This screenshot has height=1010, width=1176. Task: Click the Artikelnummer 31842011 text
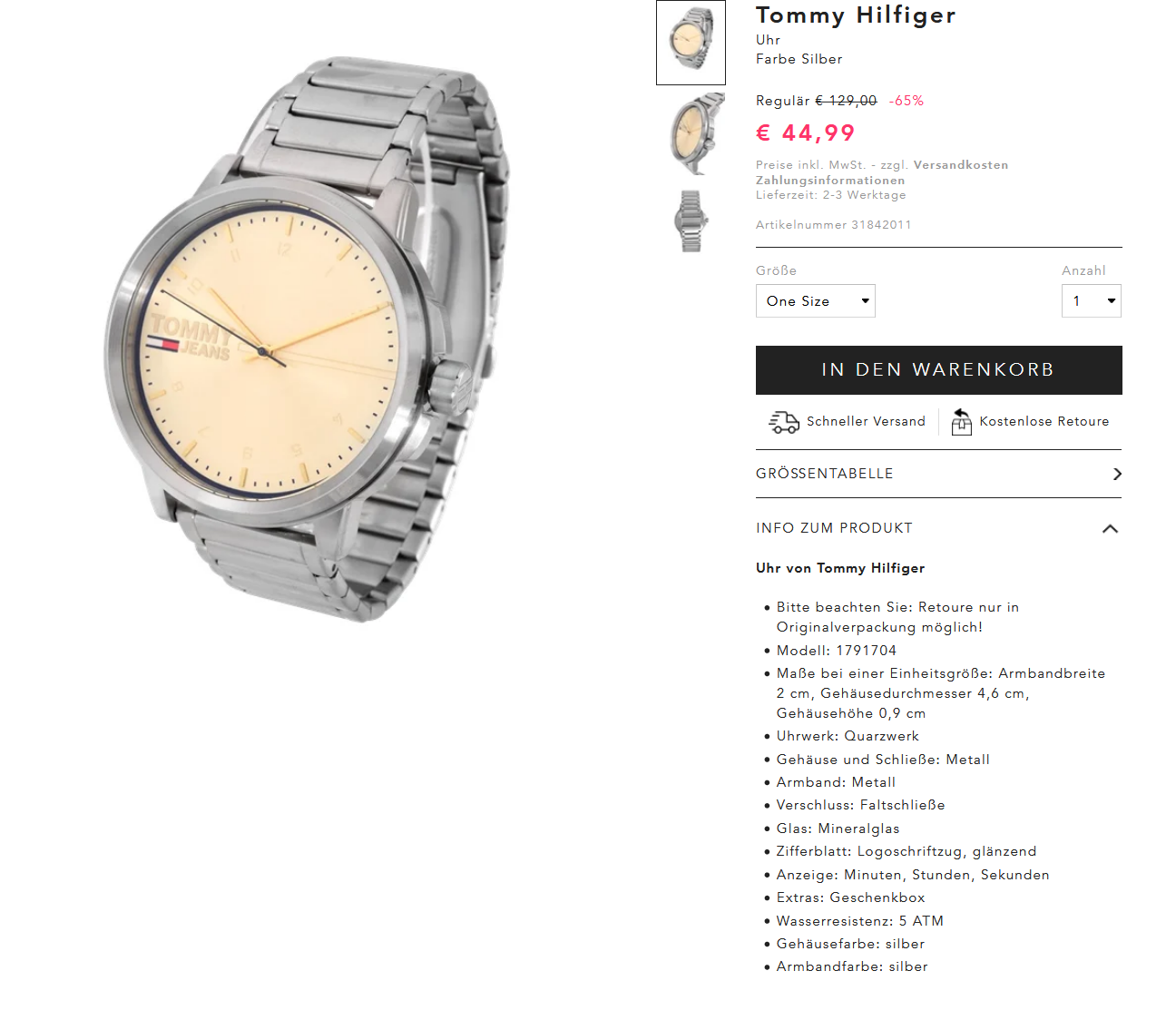pos(833,225)
